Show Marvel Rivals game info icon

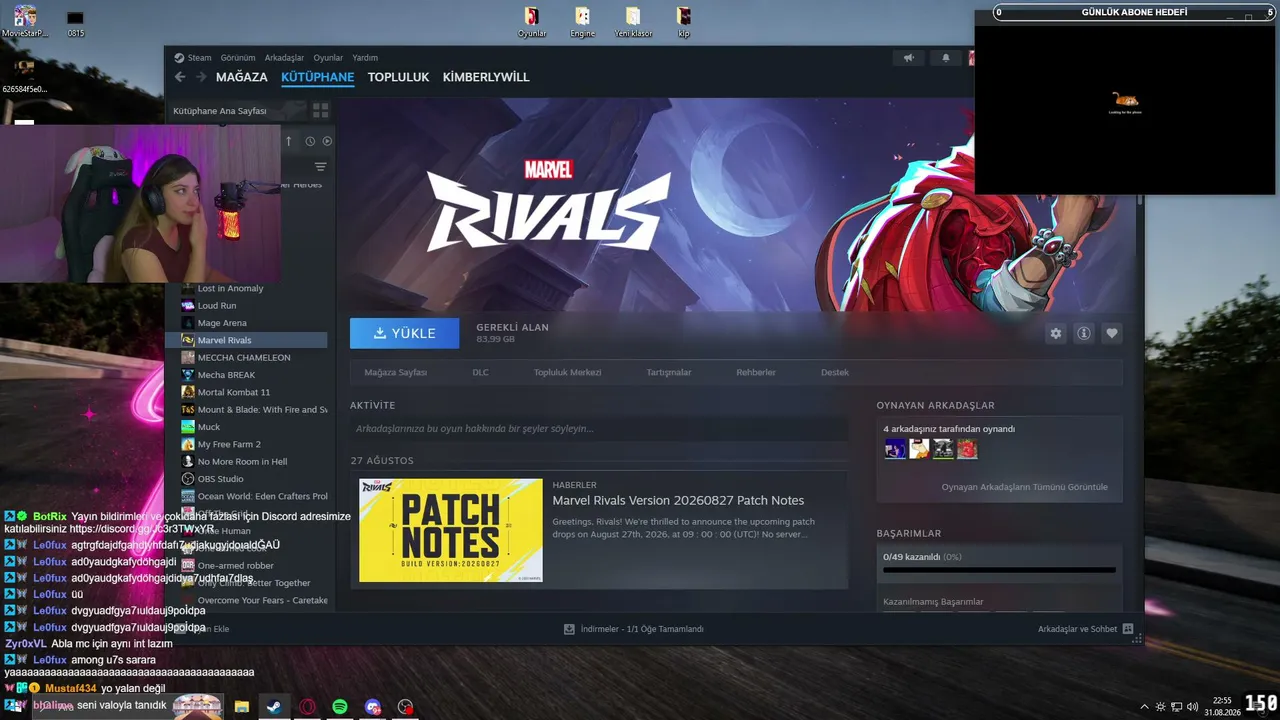click(1083, 333)
